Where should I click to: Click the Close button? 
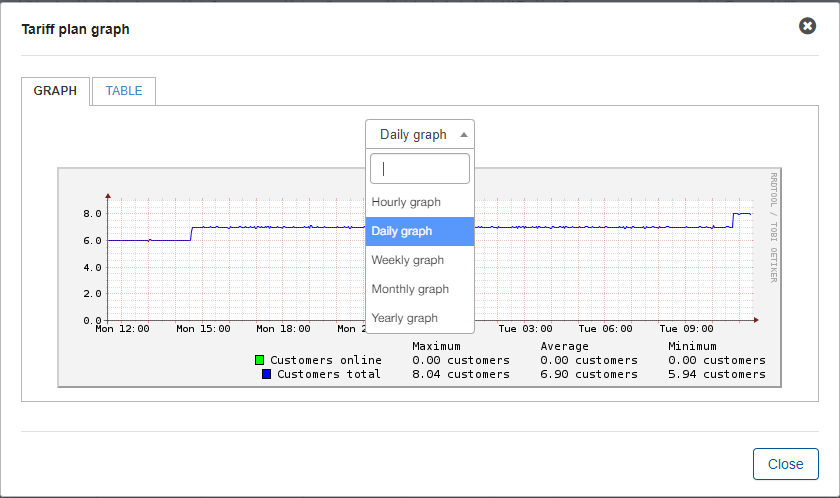click(x=785, y=464)
